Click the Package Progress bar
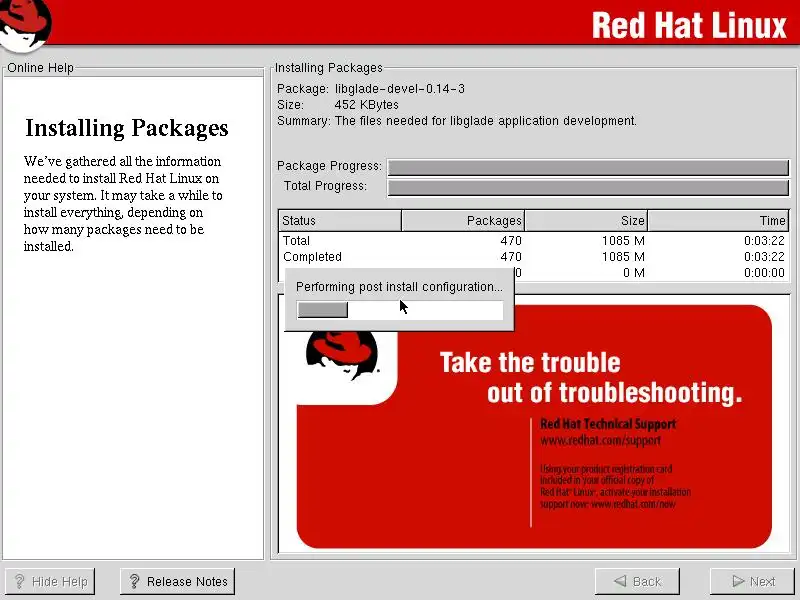The width and height of the screenshot is (800, 600). [x=588, y=167]
